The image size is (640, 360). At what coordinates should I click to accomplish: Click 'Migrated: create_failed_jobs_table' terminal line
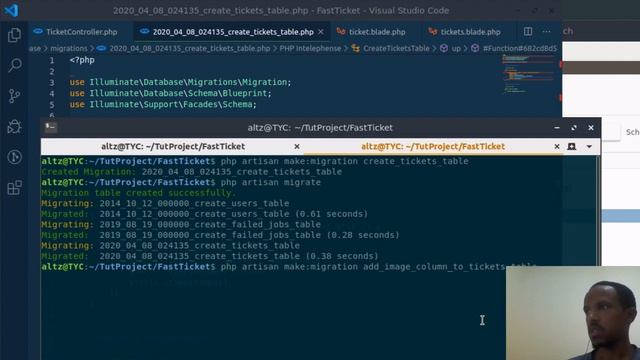(220, 235)
